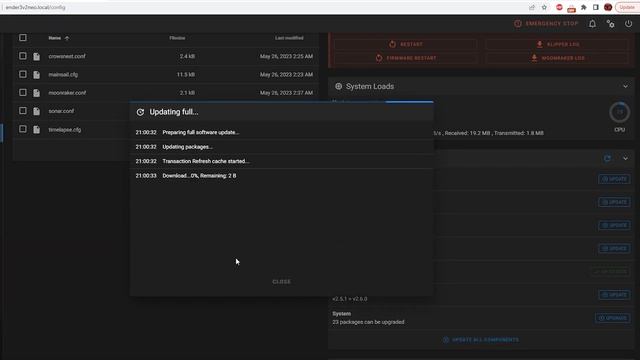Click the crowsnest.conf file icon
640x360 pixels.
(x=37, y=56)
